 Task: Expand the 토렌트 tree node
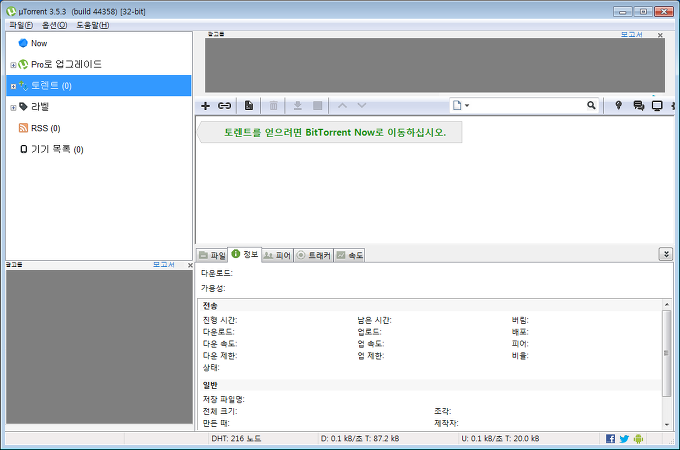tap(13, 86)
